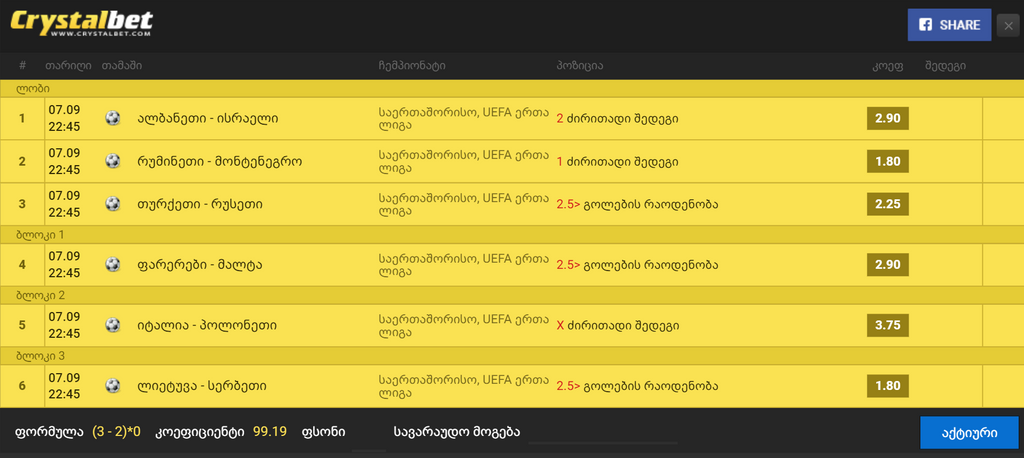Select the 2.90 odds for ალბანეთი - ისრაელი

coord(888,118)
